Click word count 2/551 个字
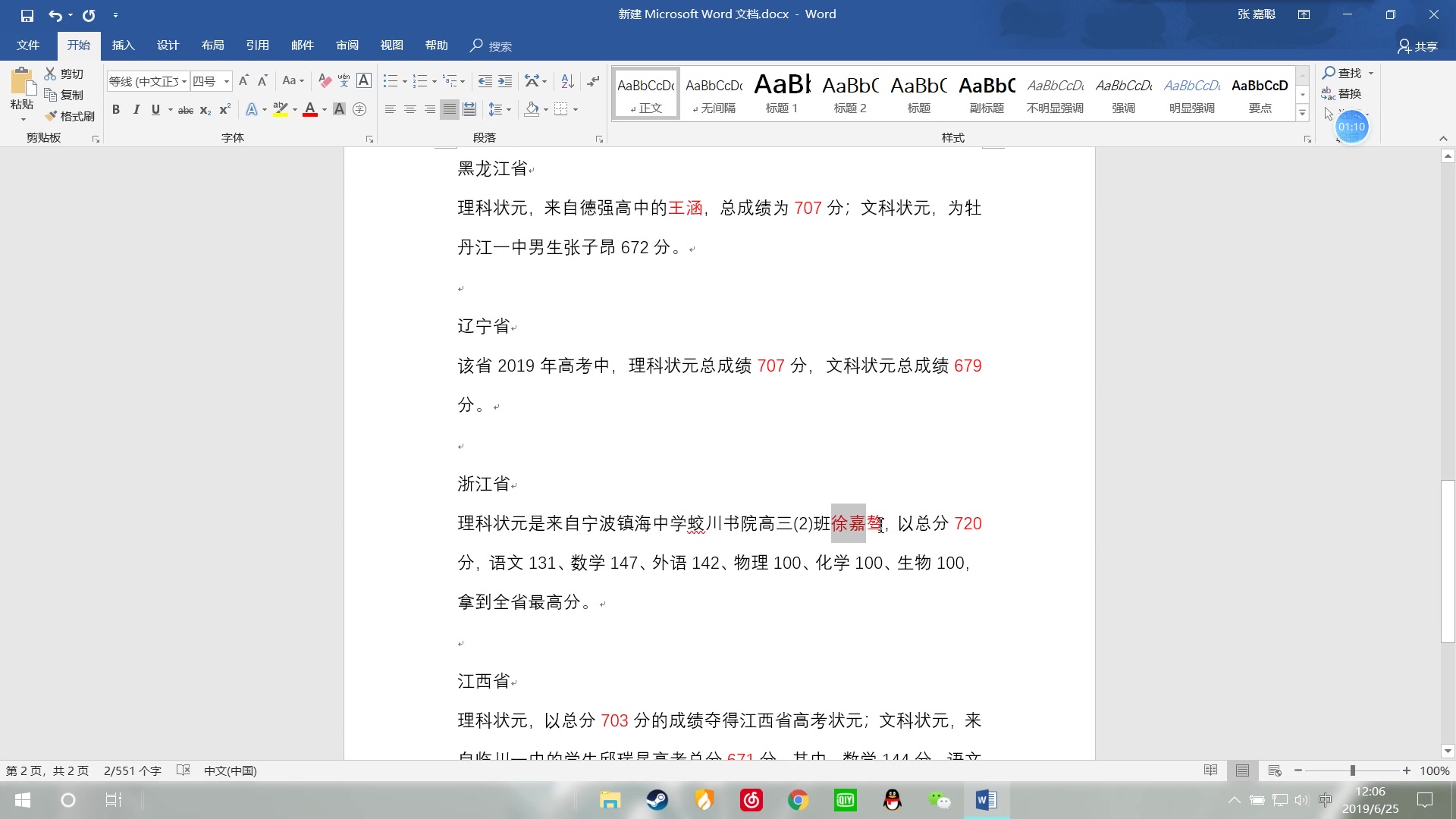 point(133,770)
